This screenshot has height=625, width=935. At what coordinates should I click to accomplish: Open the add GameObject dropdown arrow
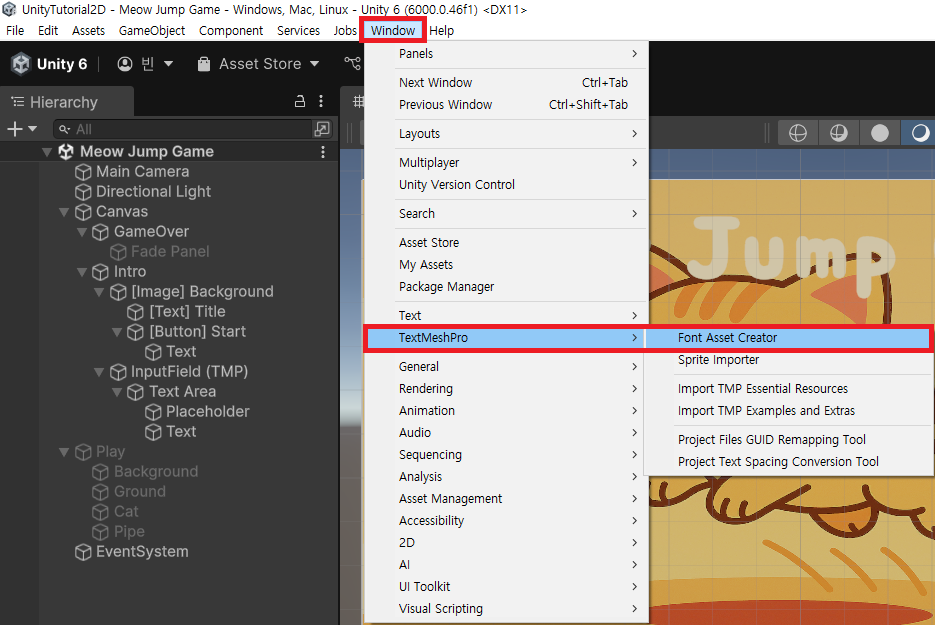[x=32, y=129]
